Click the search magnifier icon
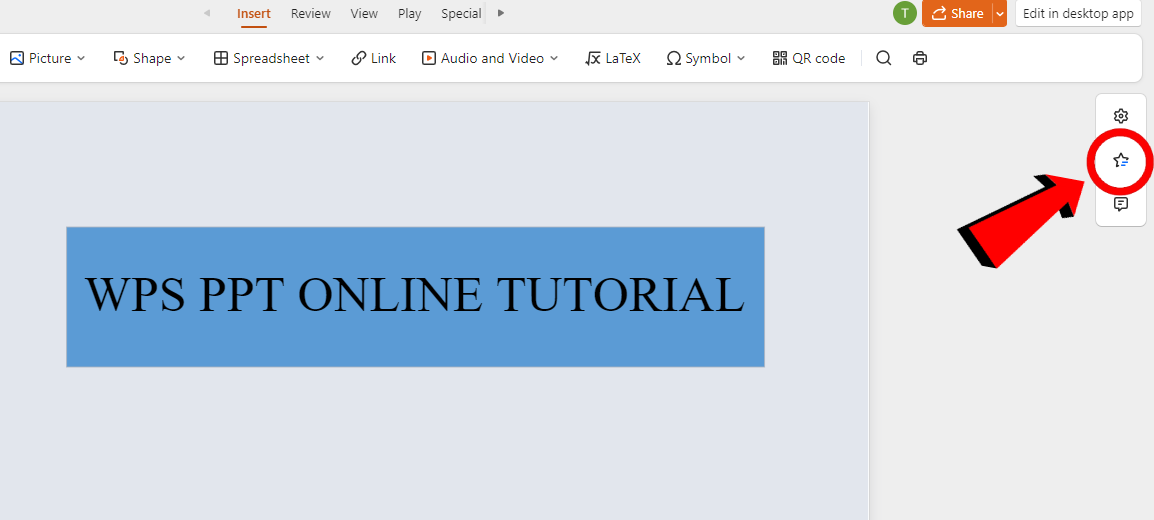 click(x=884, y=58)
